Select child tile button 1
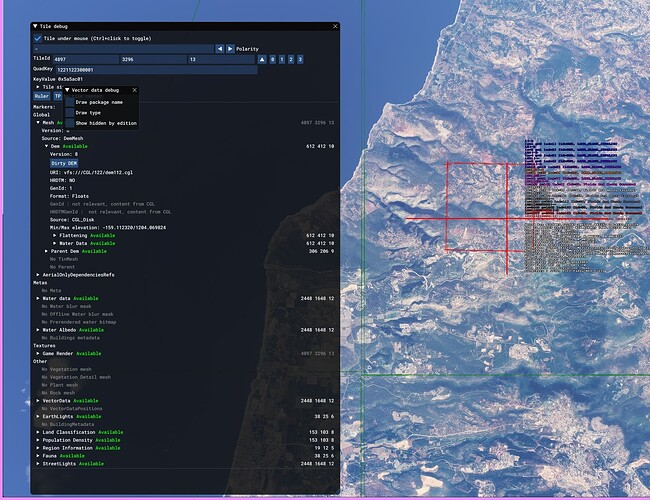The image size is (650, 500). (x=281, y=59)
